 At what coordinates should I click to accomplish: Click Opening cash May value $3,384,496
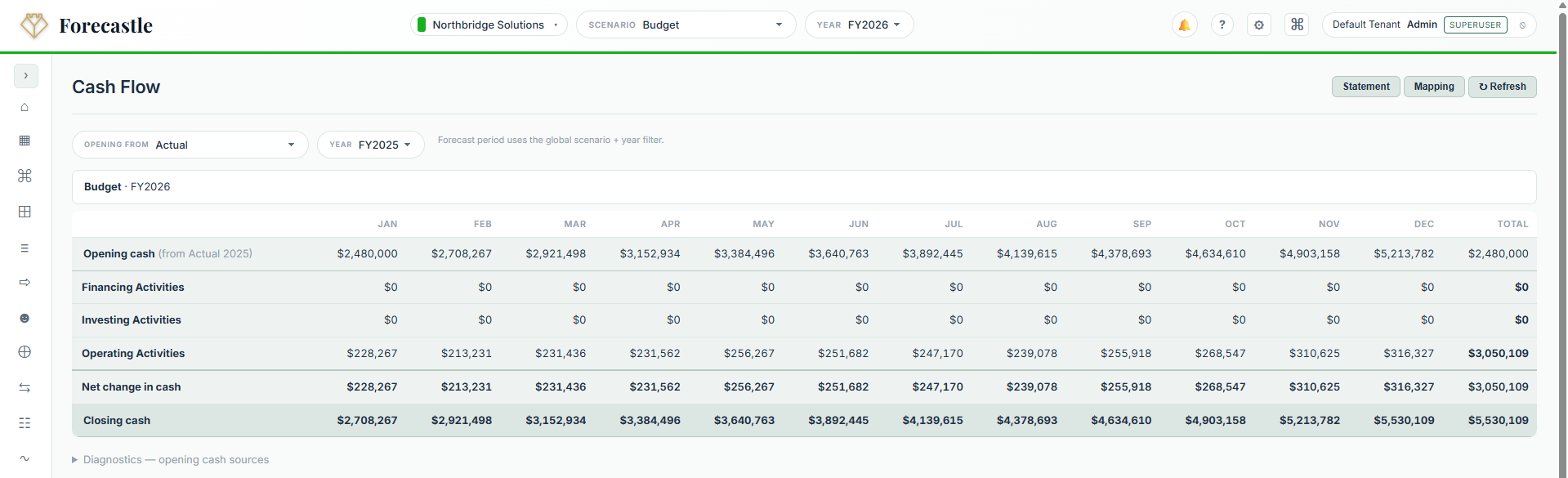[x=744, y=253]
